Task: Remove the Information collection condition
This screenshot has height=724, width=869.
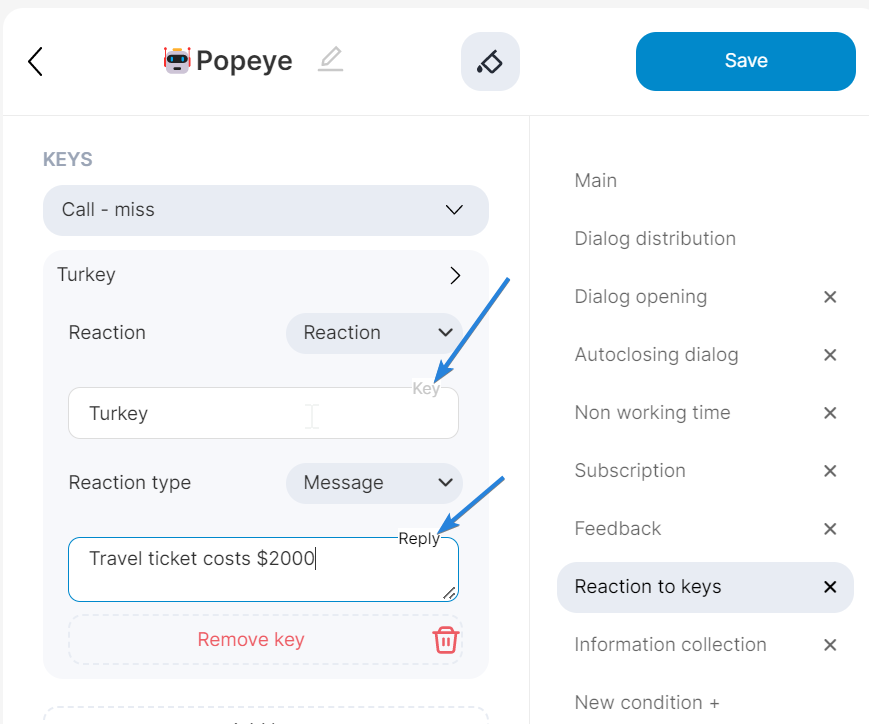Action: (830, 645)
